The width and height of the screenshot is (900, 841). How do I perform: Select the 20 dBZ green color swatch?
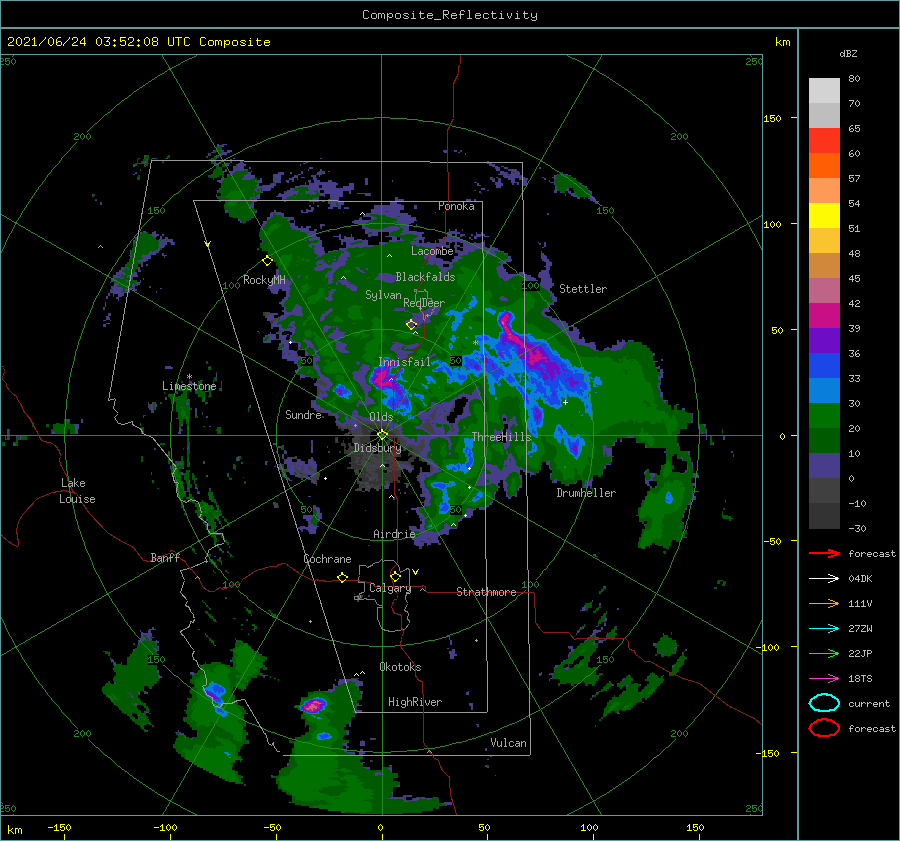click(x=824, y=416)
